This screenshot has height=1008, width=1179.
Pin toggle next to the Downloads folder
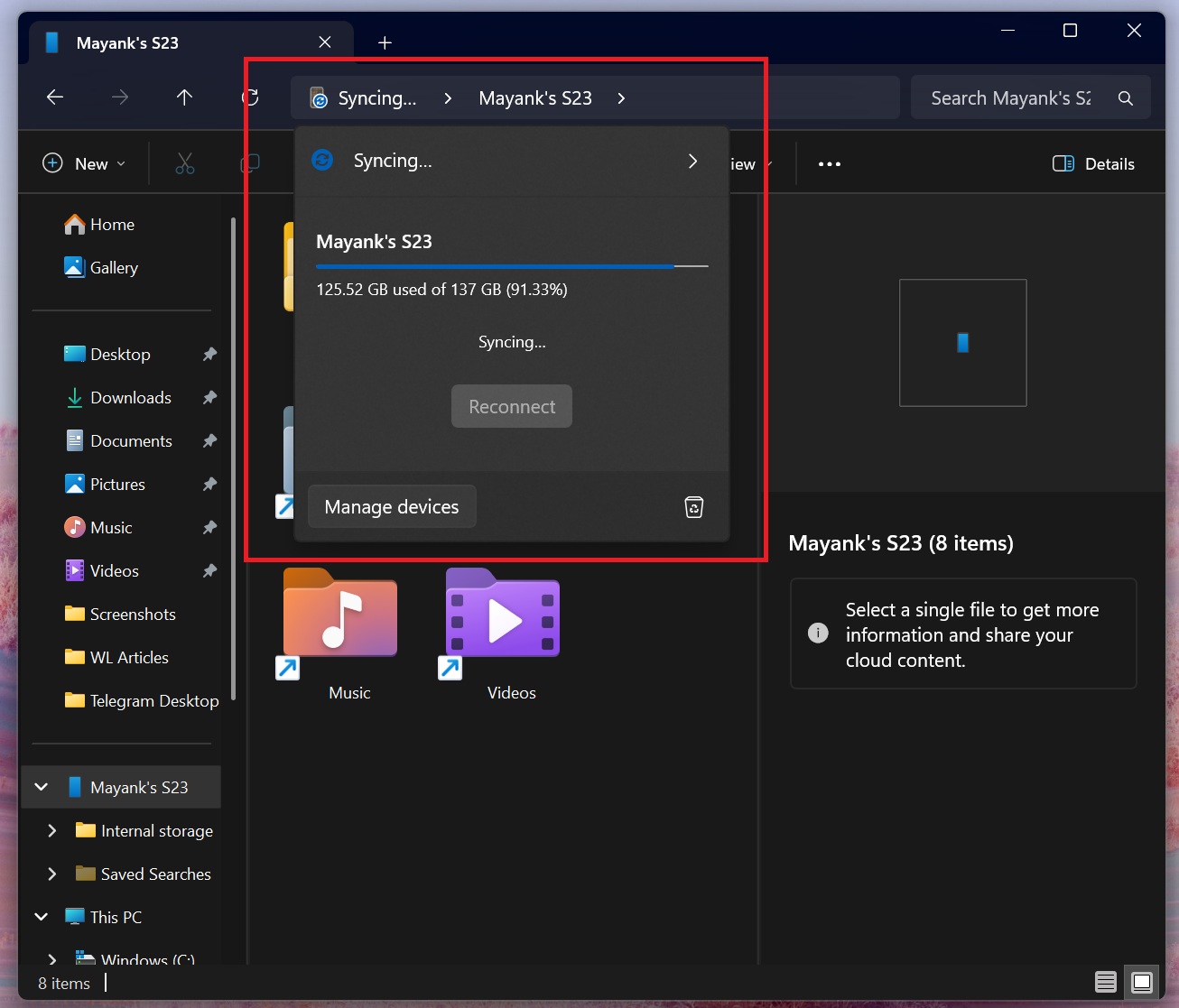pos(209,397)
